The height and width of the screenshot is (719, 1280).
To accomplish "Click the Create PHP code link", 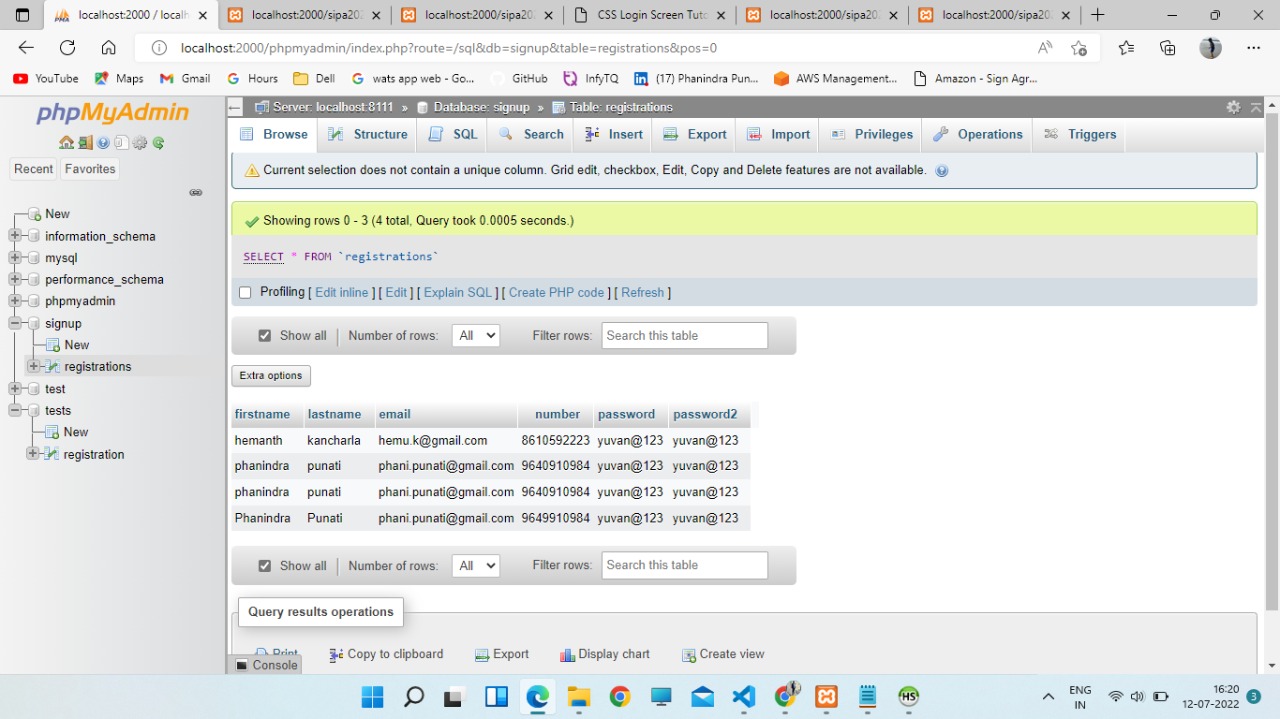I will (x=557, y=293).
